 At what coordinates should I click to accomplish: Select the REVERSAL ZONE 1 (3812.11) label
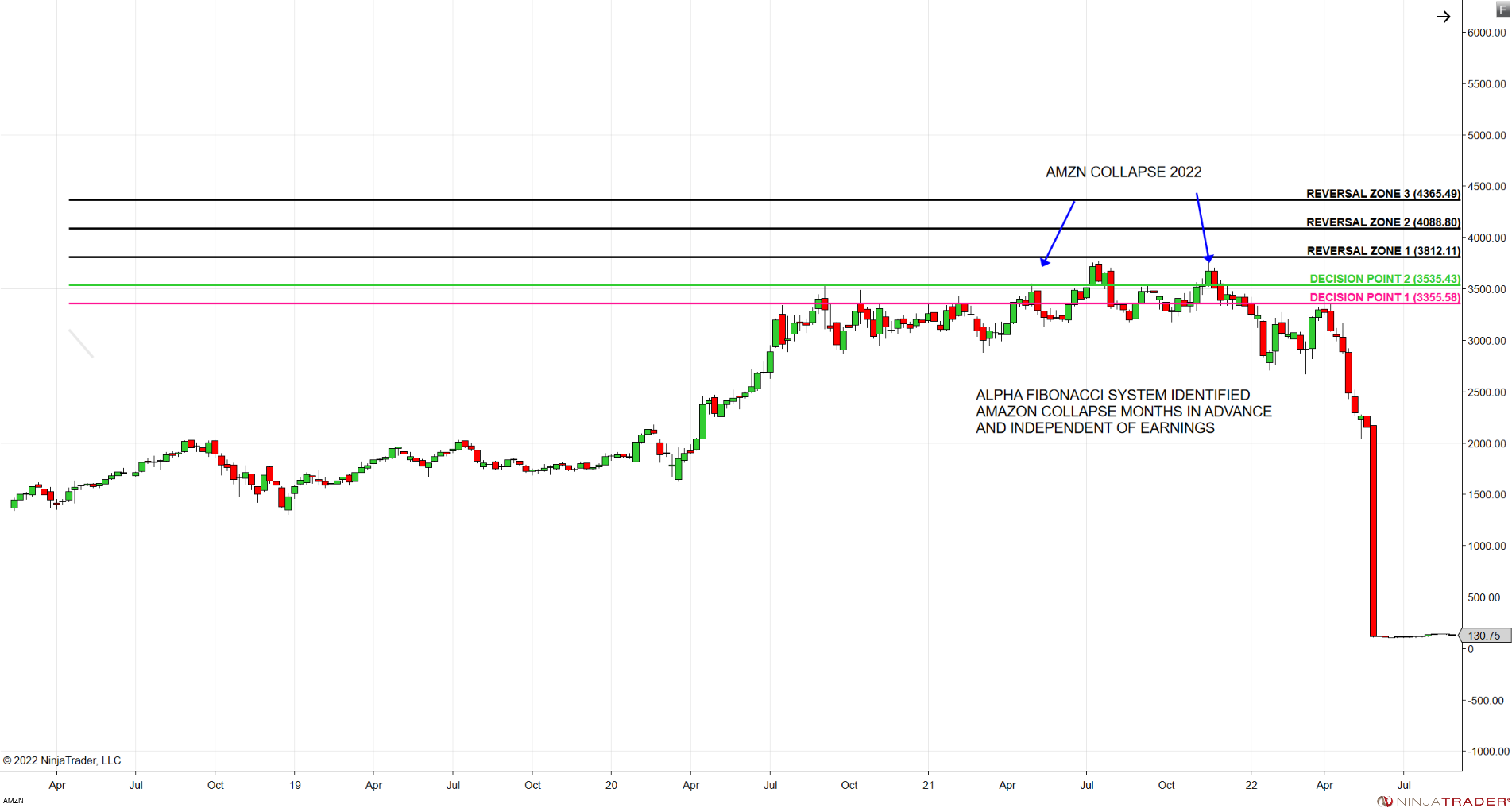[1383, 250]
